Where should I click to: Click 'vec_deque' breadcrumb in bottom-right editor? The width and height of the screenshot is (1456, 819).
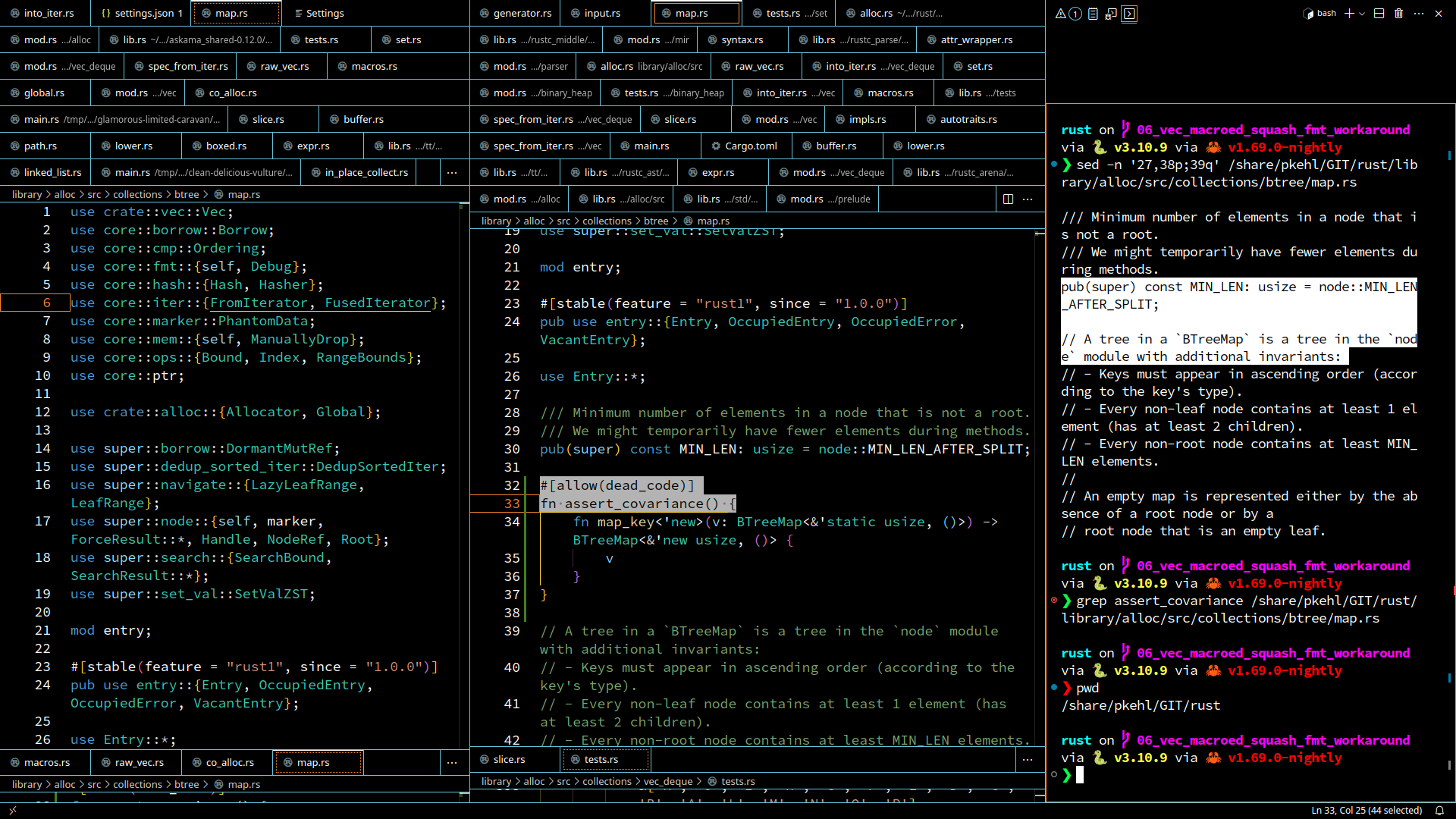668,781
